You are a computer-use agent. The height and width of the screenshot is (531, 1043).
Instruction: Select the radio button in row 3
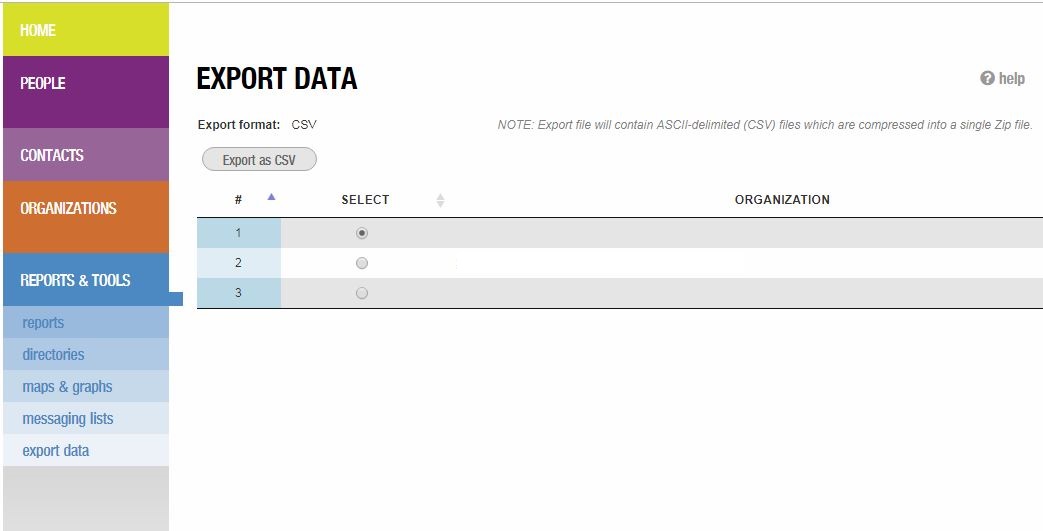click(362, 293)
